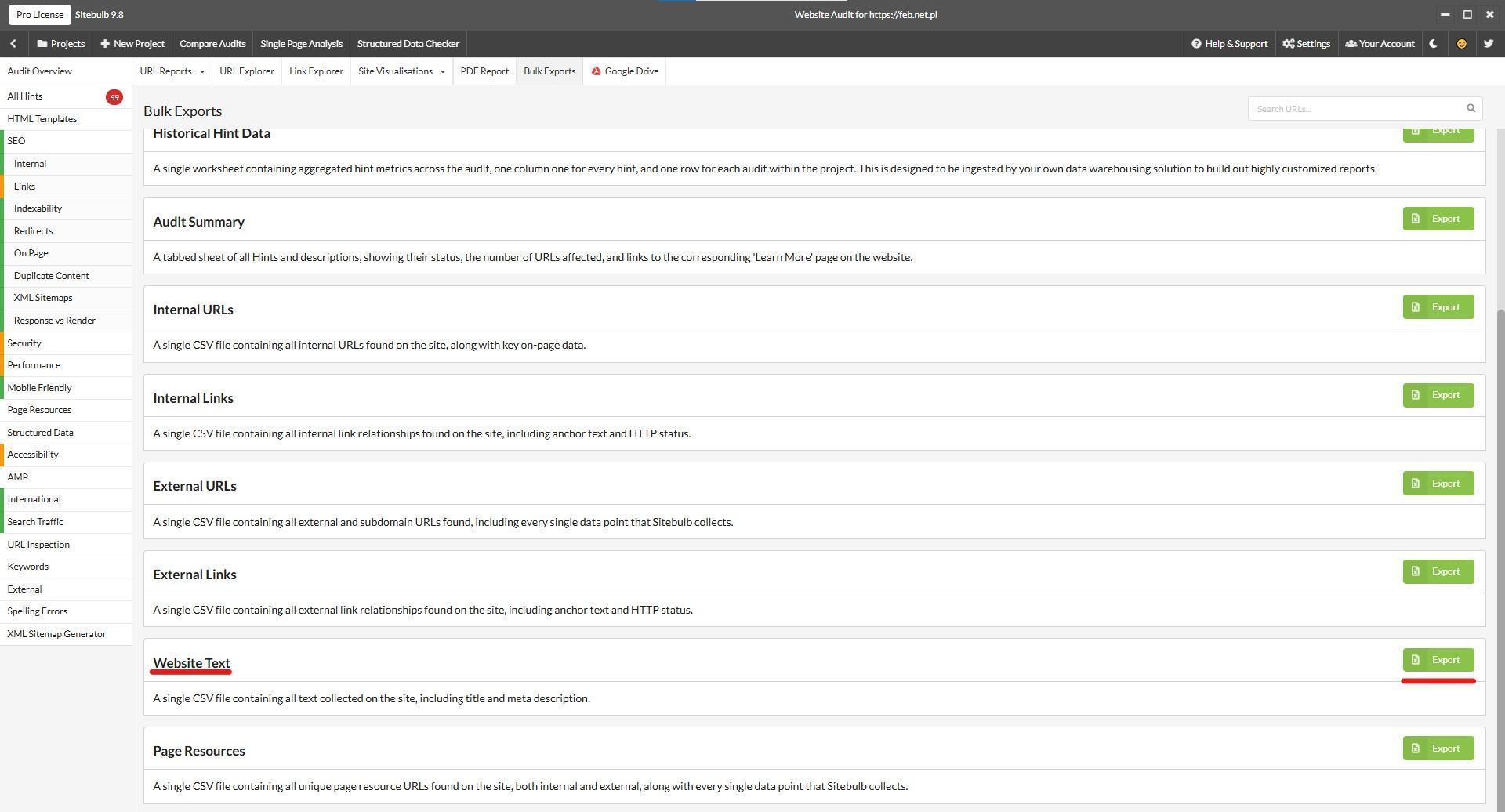Open Help & Support

(x=1229, y=44)
